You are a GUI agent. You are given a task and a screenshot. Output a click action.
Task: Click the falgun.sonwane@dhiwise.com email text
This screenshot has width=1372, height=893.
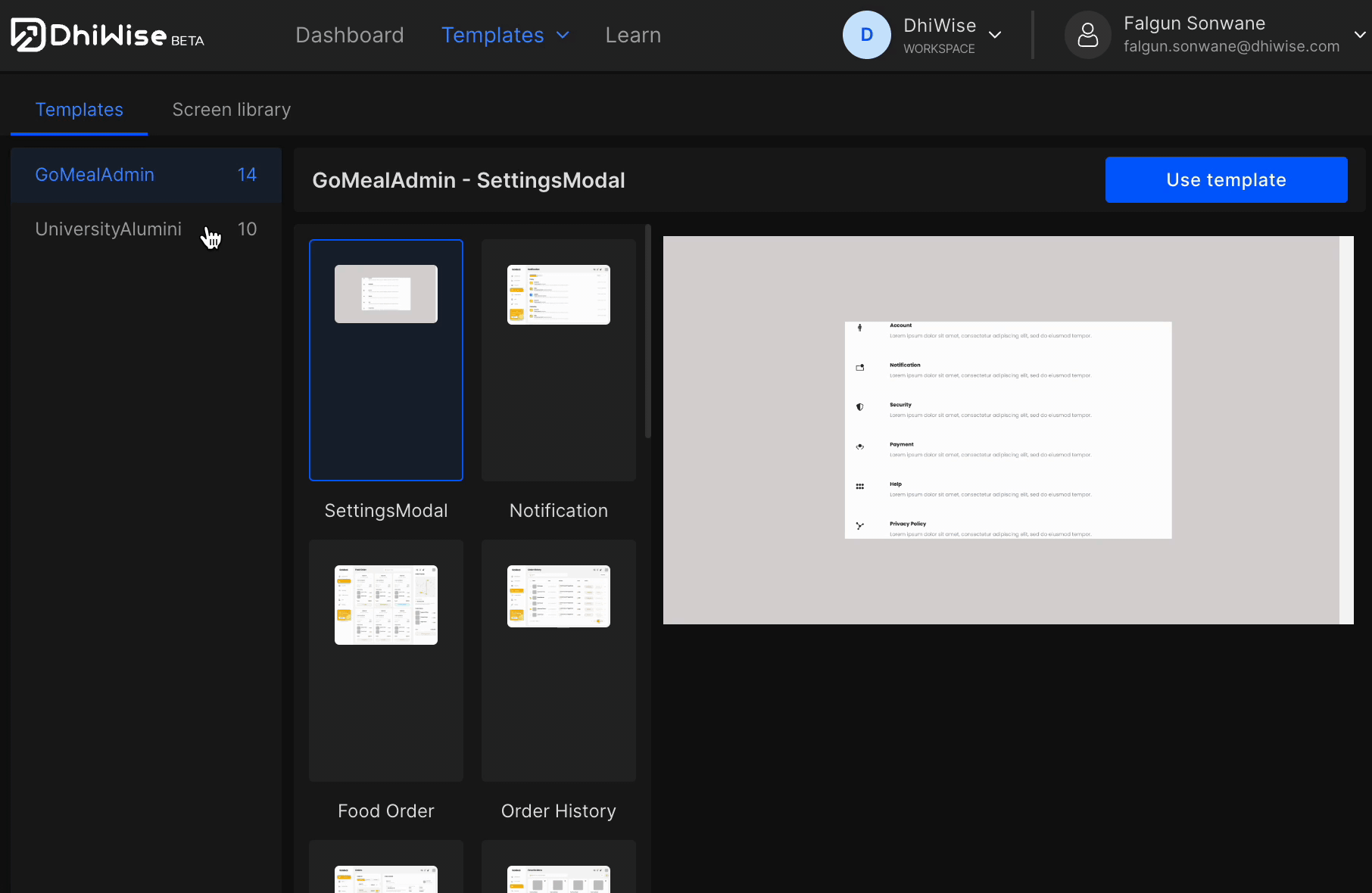point(1231,46)
